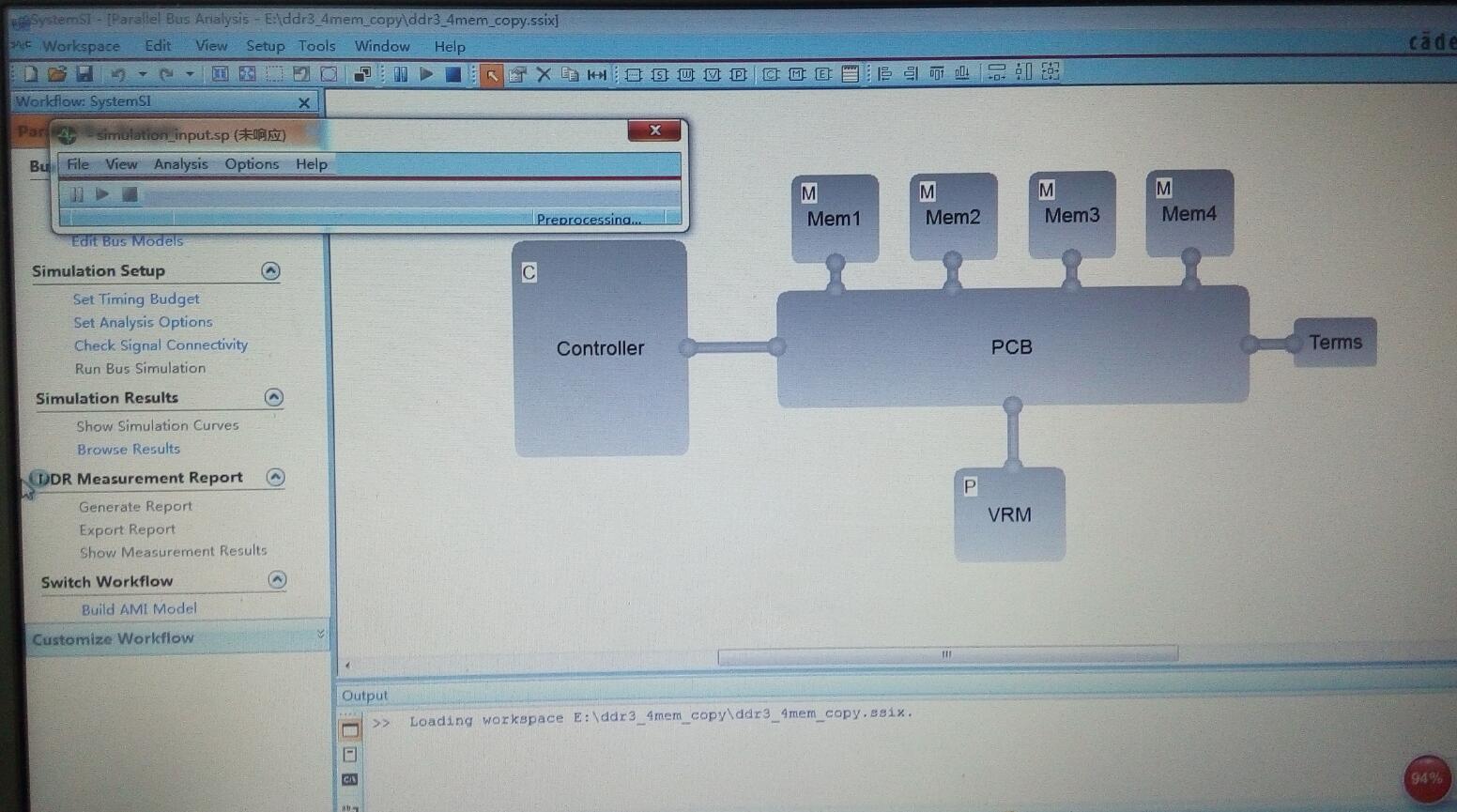
Task: Open the Edit menu in SystemSI
Action: click(158, 45)
